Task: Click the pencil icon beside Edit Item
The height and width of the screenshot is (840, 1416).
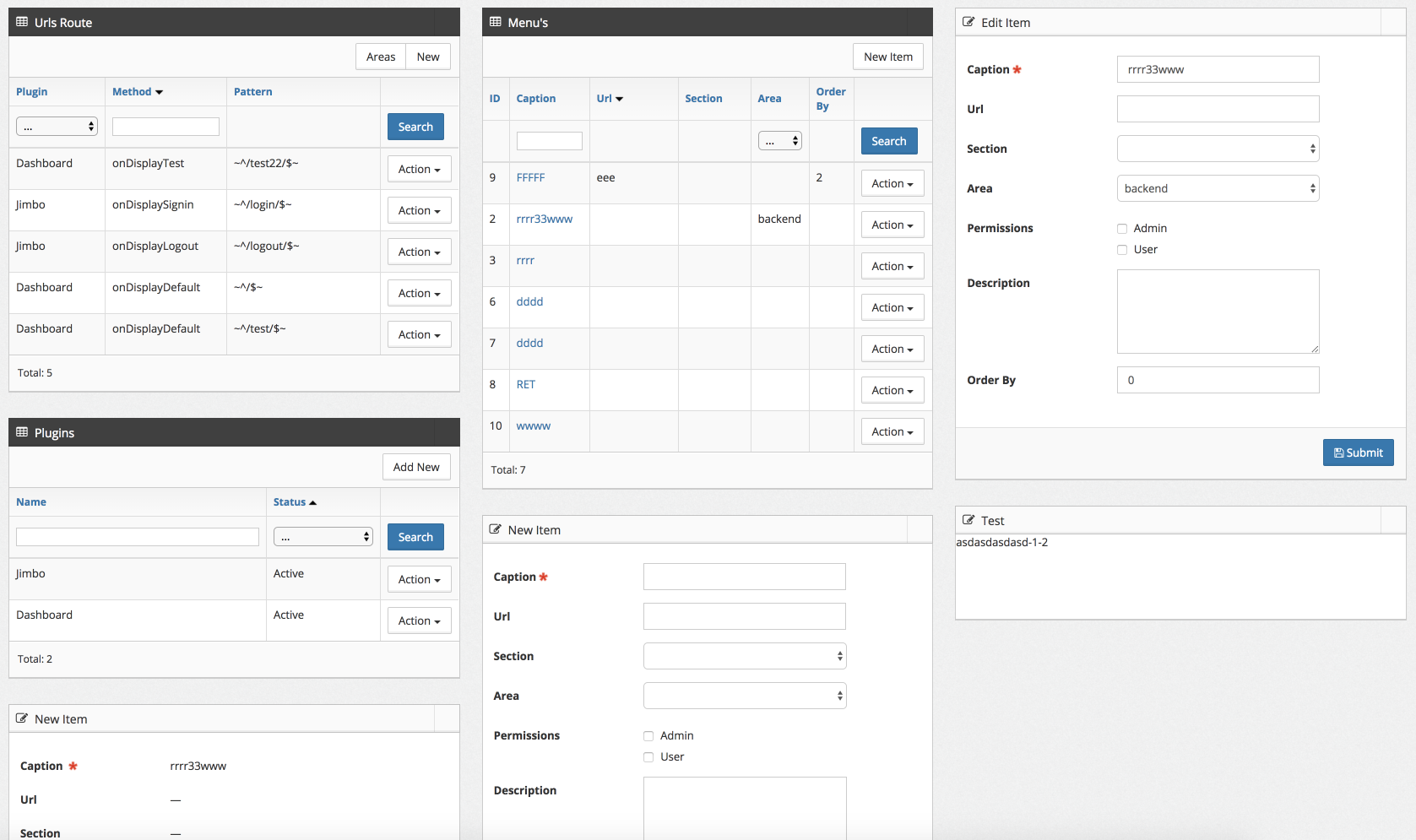Action: point(968,22)
